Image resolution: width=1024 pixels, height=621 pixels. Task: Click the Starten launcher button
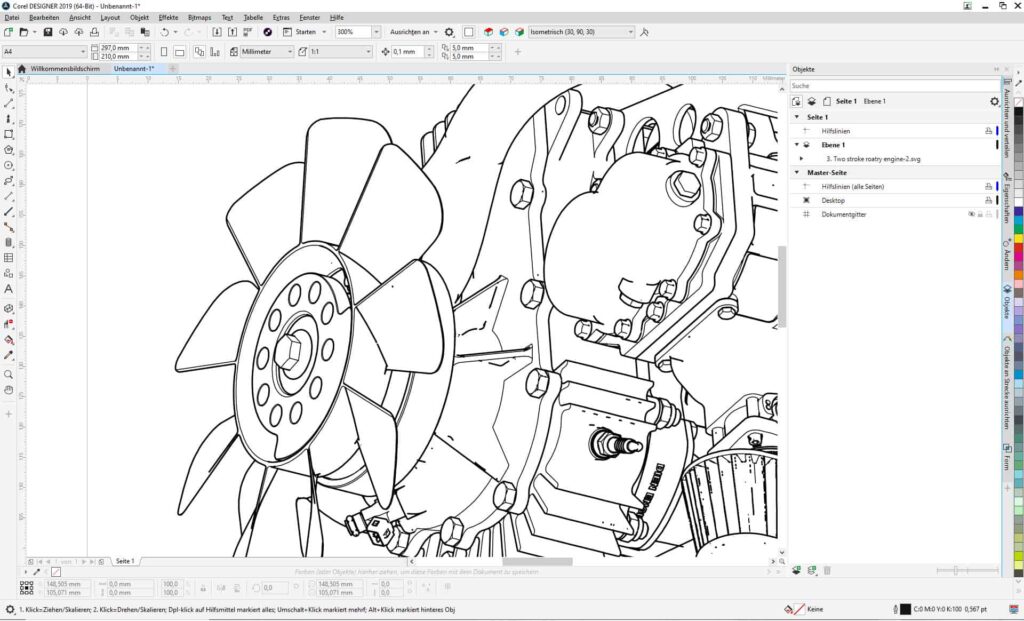coord(300,32)
